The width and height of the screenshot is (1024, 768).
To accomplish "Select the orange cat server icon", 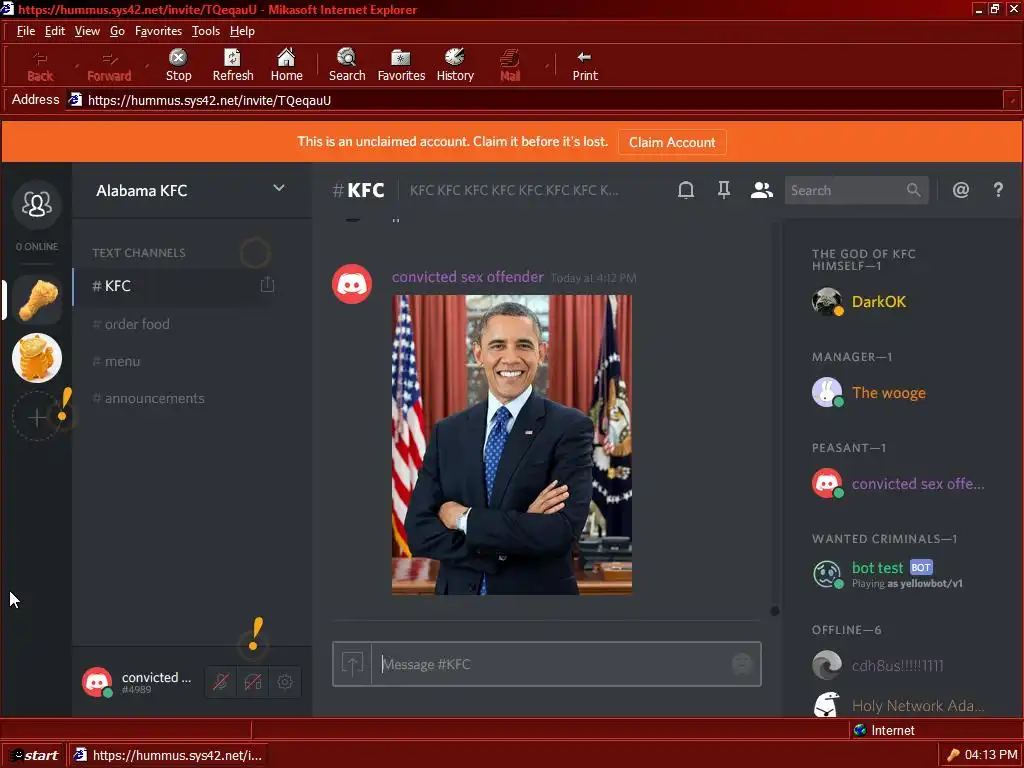I will pyautogui.click(x=37, y=358).
